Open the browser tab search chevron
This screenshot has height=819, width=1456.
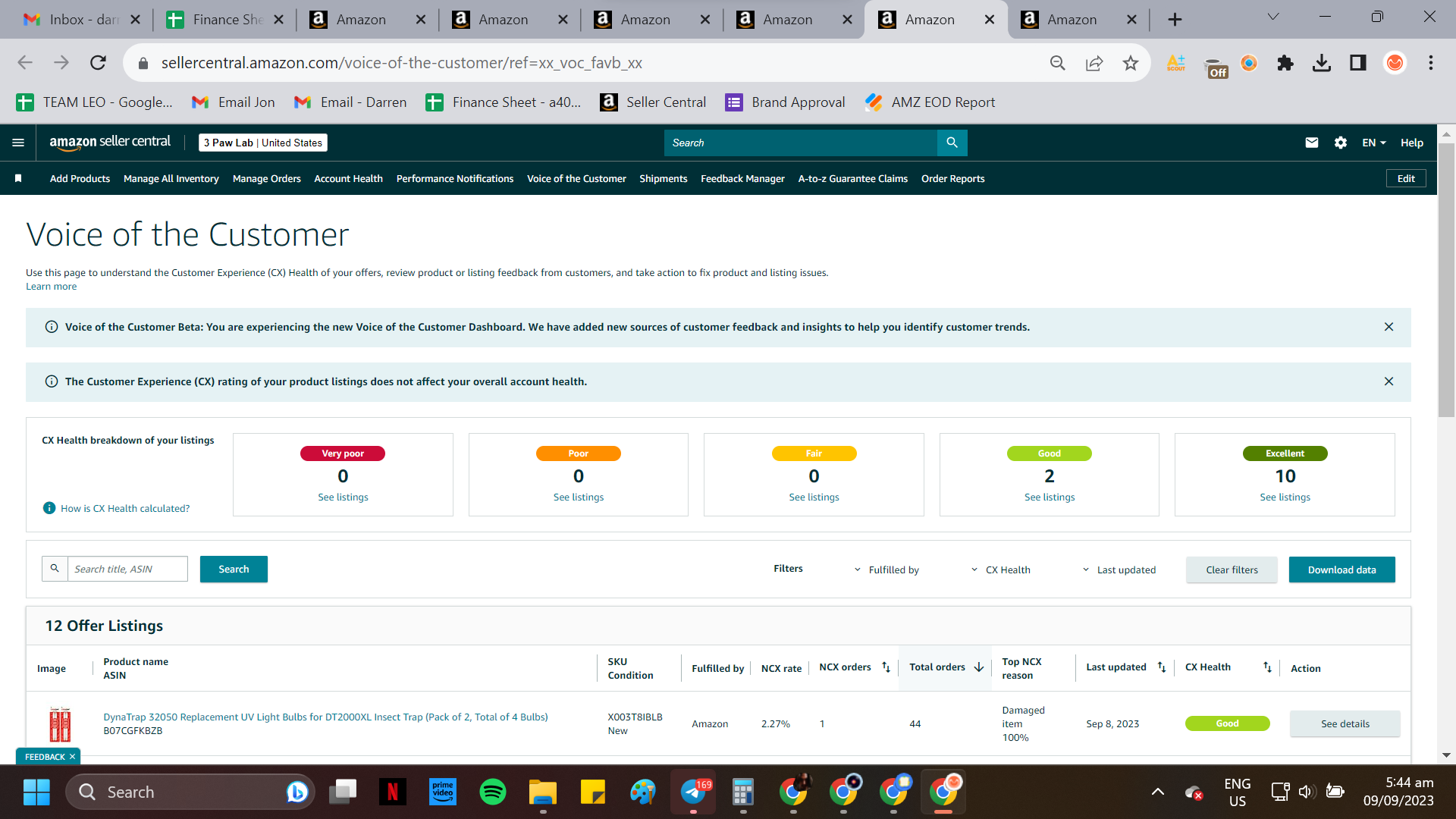pyautogui.click(x=1273, y=17)
